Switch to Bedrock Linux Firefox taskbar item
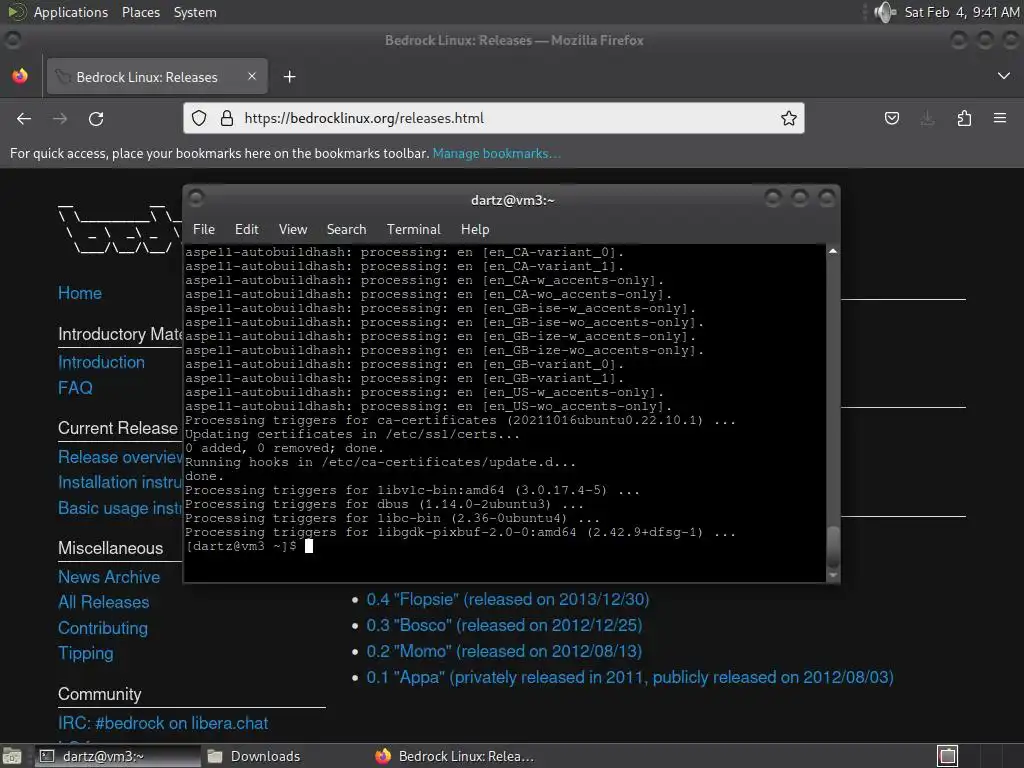This screenshot has height=768, width=1024. [455, 756]
